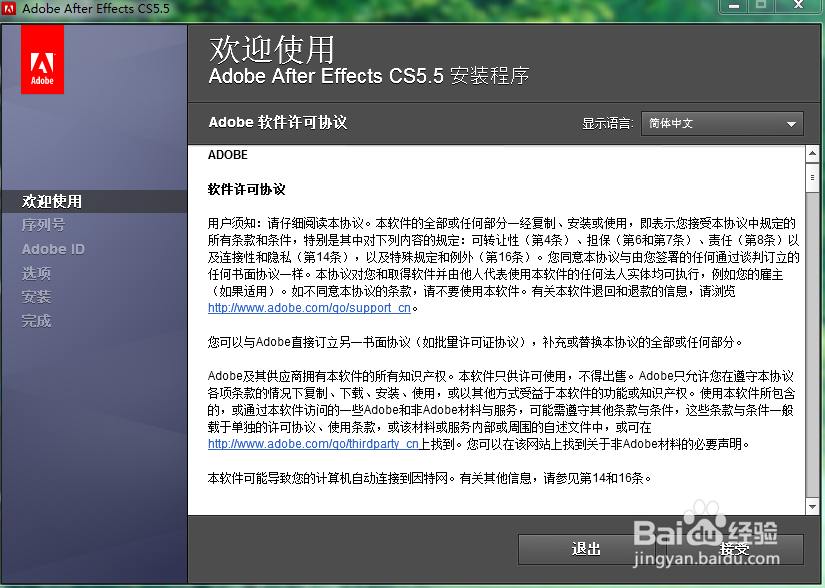Click the Adobe logo in sidebar
This screenshot has width=825, height=588.
coord(42,59)
